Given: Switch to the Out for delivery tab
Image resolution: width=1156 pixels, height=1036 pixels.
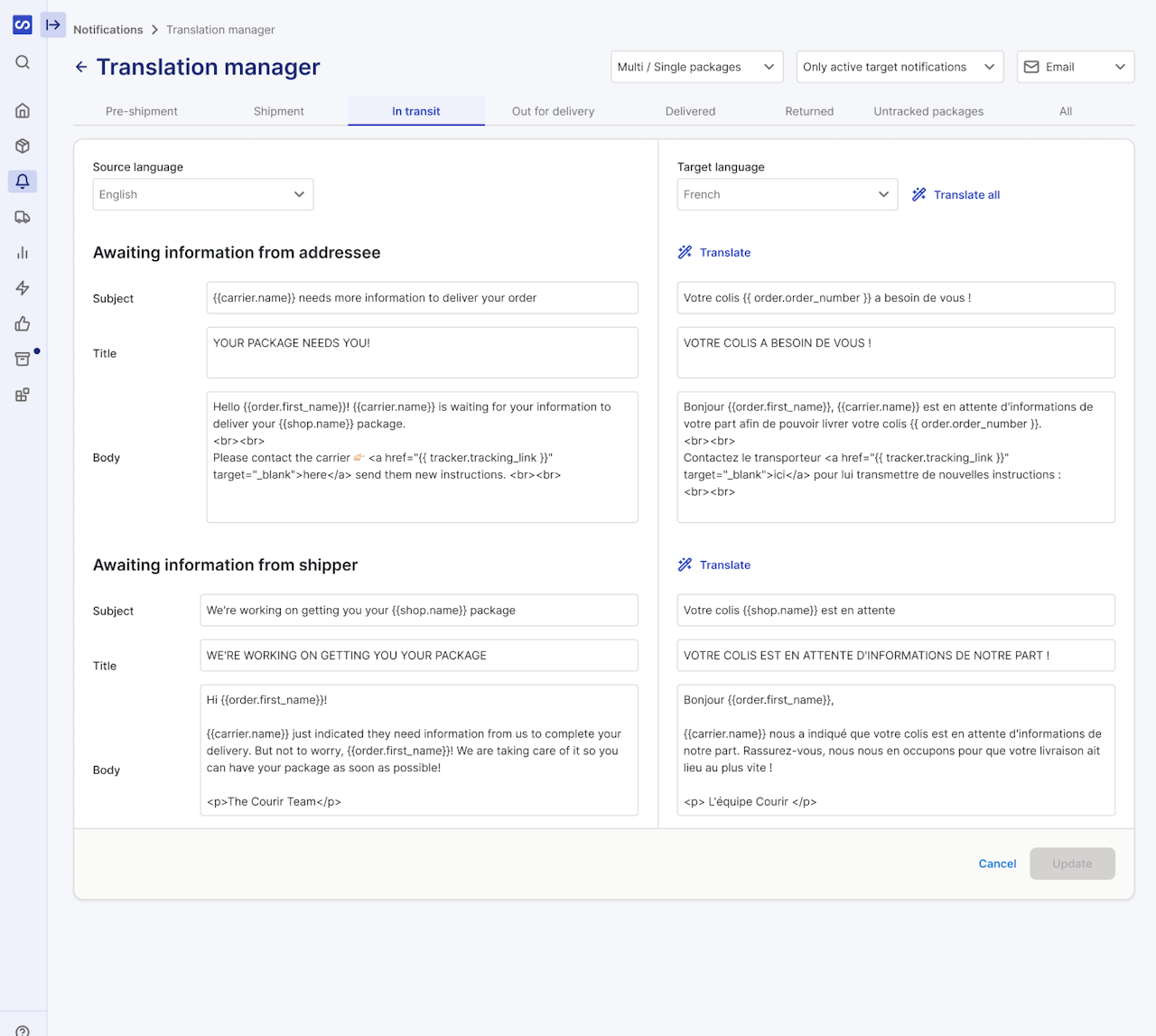Looking at the screenshot, I should coord(553,111).
